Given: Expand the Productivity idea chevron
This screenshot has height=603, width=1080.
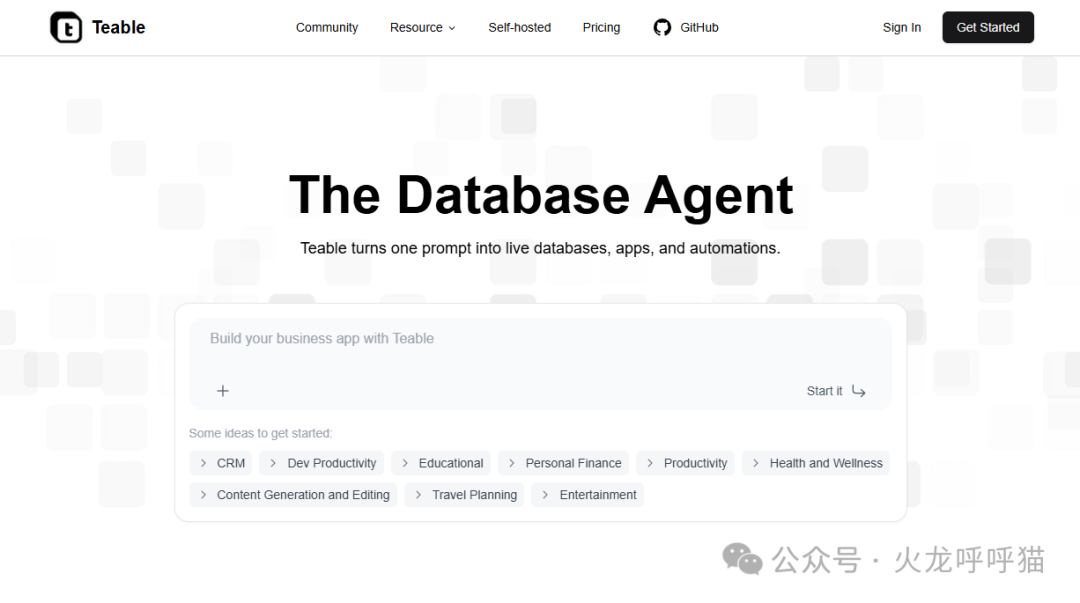Looking at the screenshot, I should click(x=650, y=463).
